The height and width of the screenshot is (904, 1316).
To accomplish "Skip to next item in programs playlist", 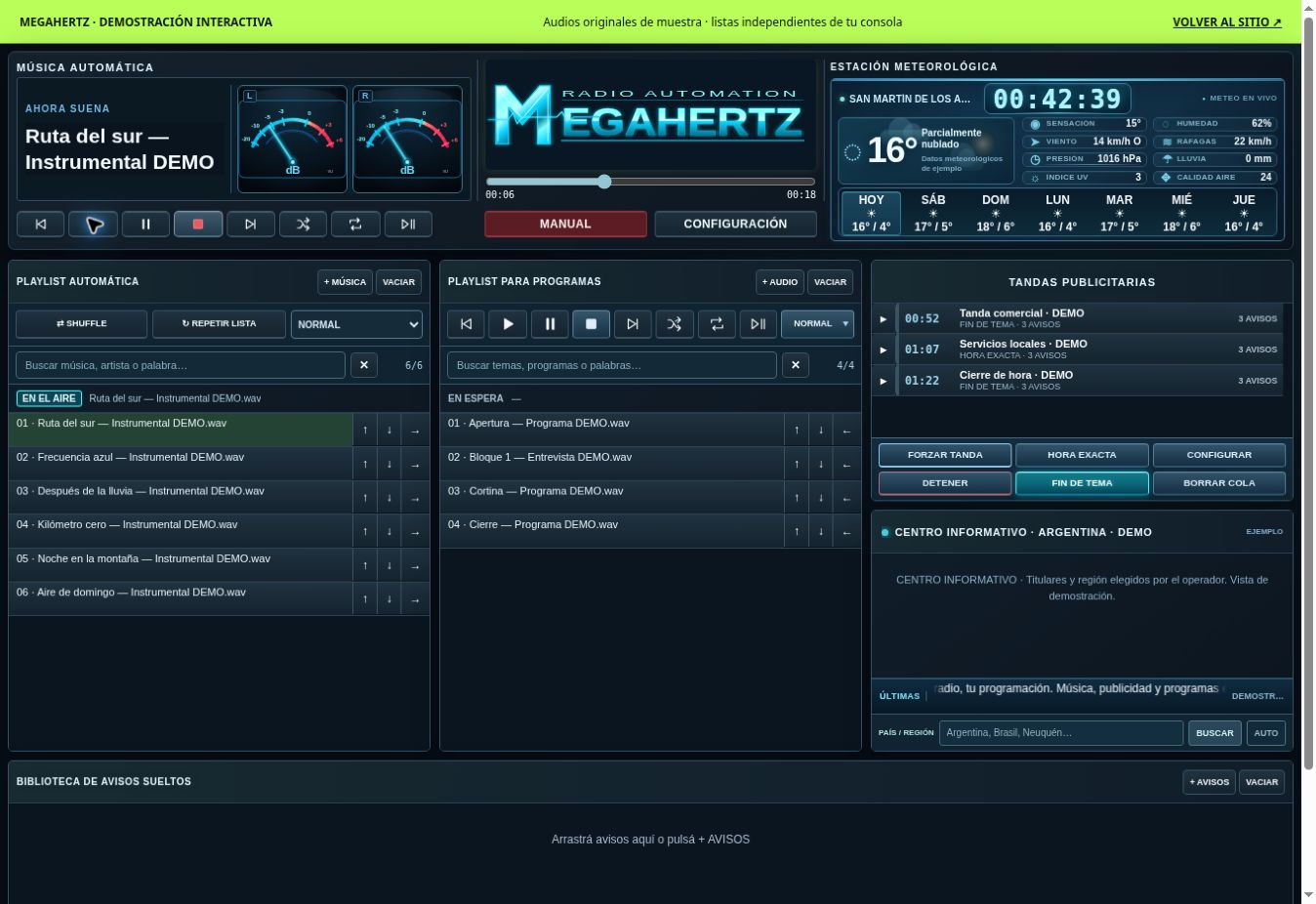I will 633,324.
